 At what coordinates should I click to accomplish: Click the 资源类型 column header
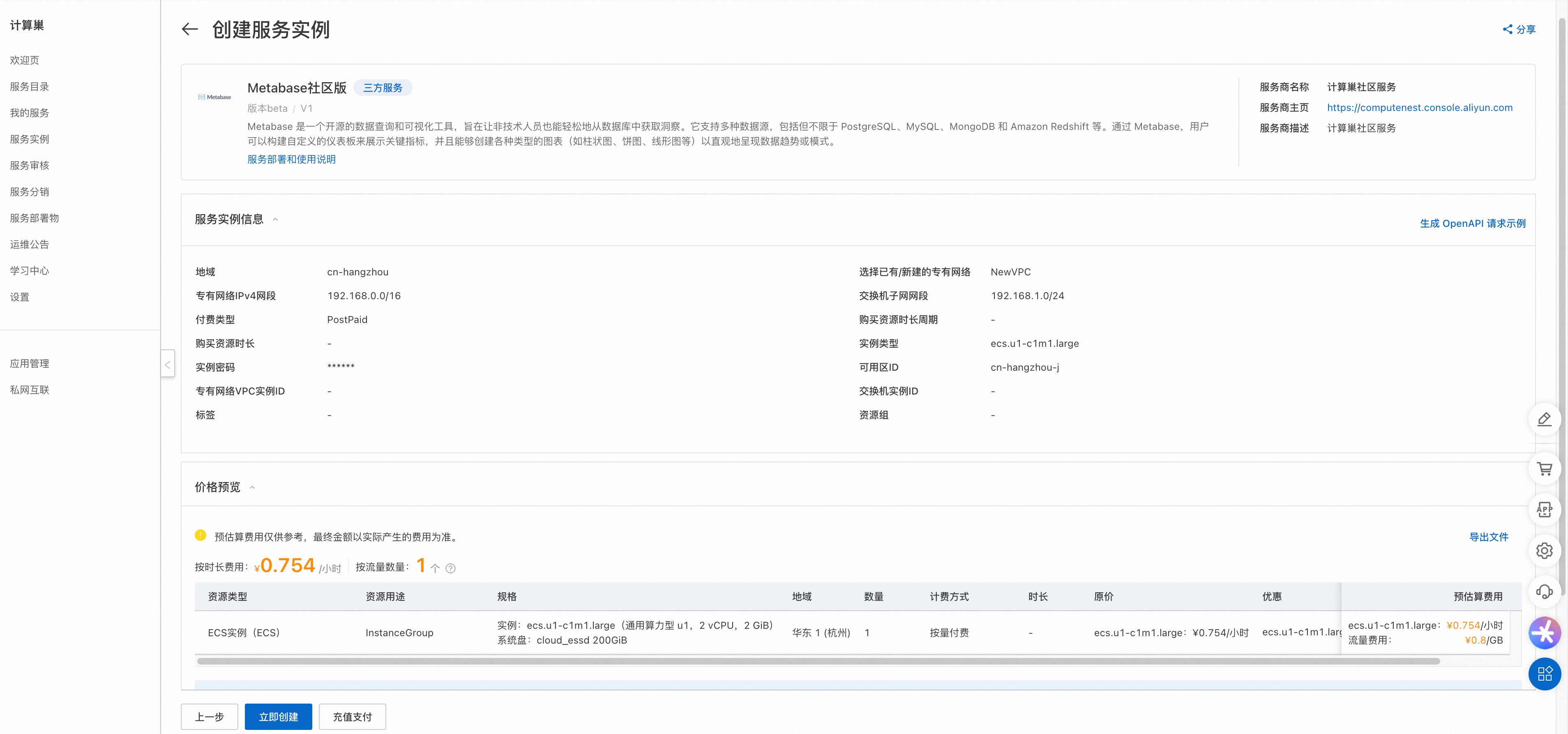(x=227, y=596)
